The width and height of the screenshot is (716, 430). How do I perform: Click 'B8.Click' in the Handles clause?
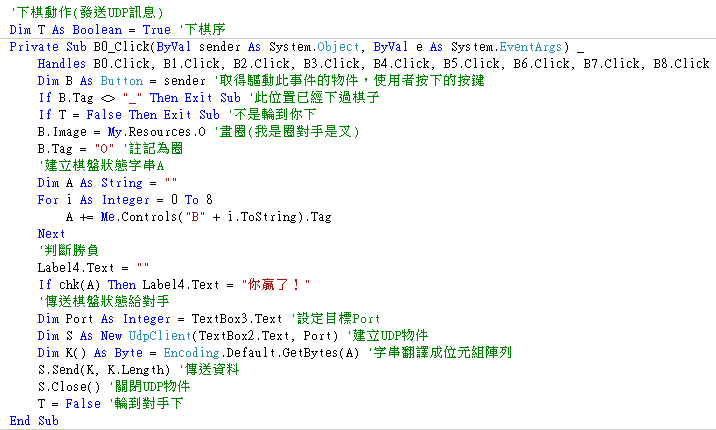[681, 64]
